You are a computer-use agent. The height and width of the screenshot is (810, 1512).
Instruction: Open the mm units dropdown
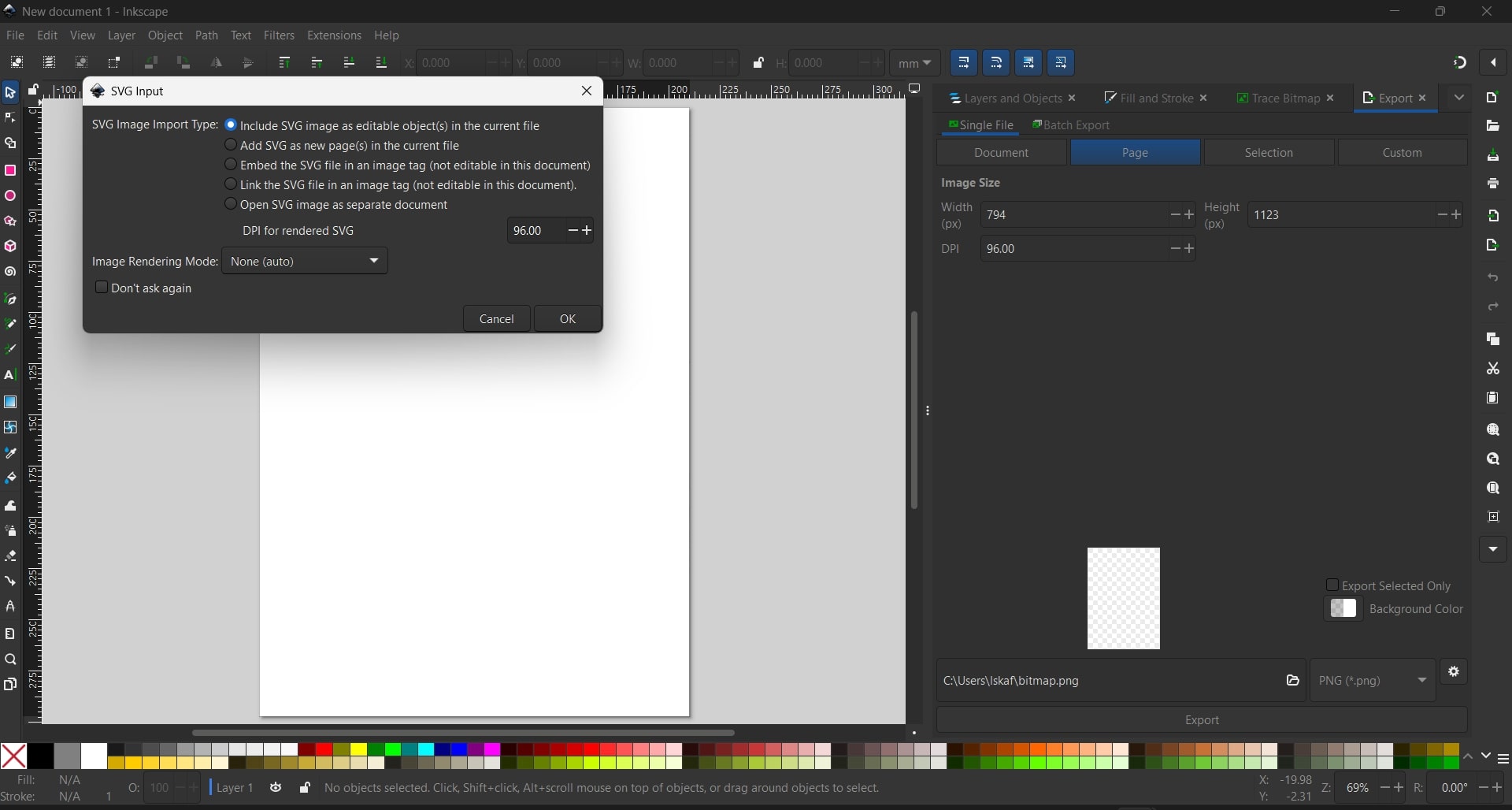915,63
